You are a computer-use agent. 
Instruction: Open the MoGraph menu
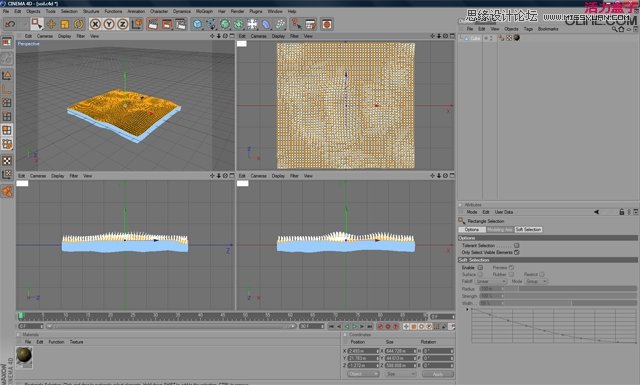tap(204, 11)
